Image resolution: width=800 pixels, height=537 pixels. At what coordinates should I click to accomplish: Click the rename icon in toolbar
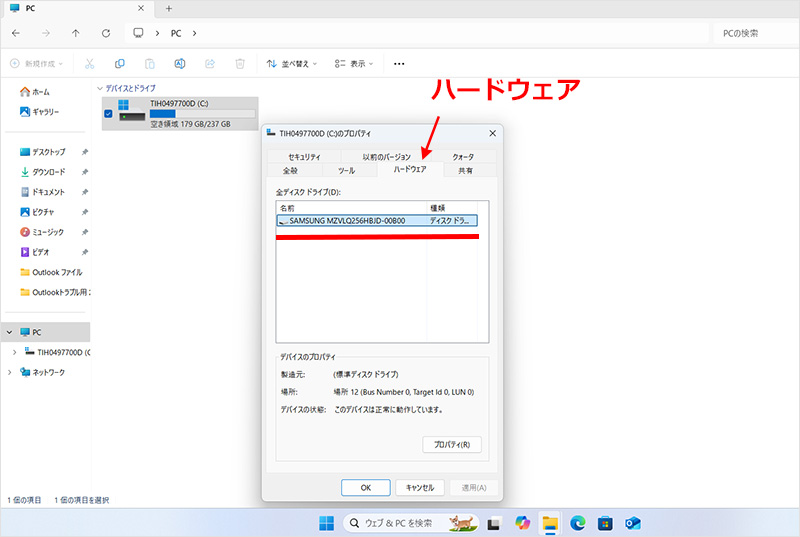180,63
